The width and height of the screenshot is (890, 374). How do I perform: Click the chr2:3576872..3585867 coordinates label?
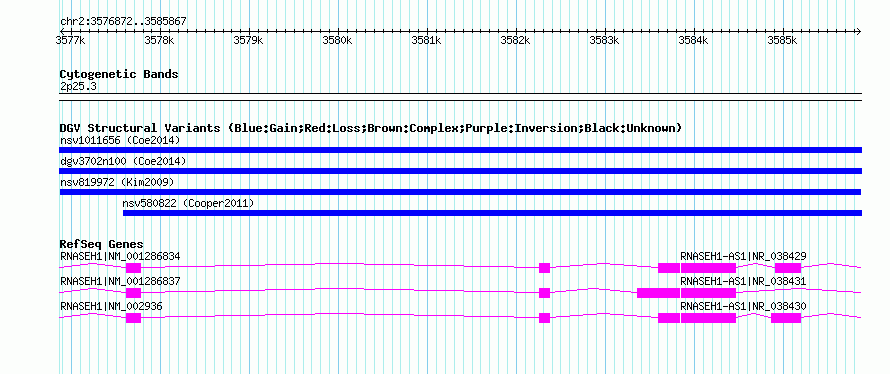[123, 22]
